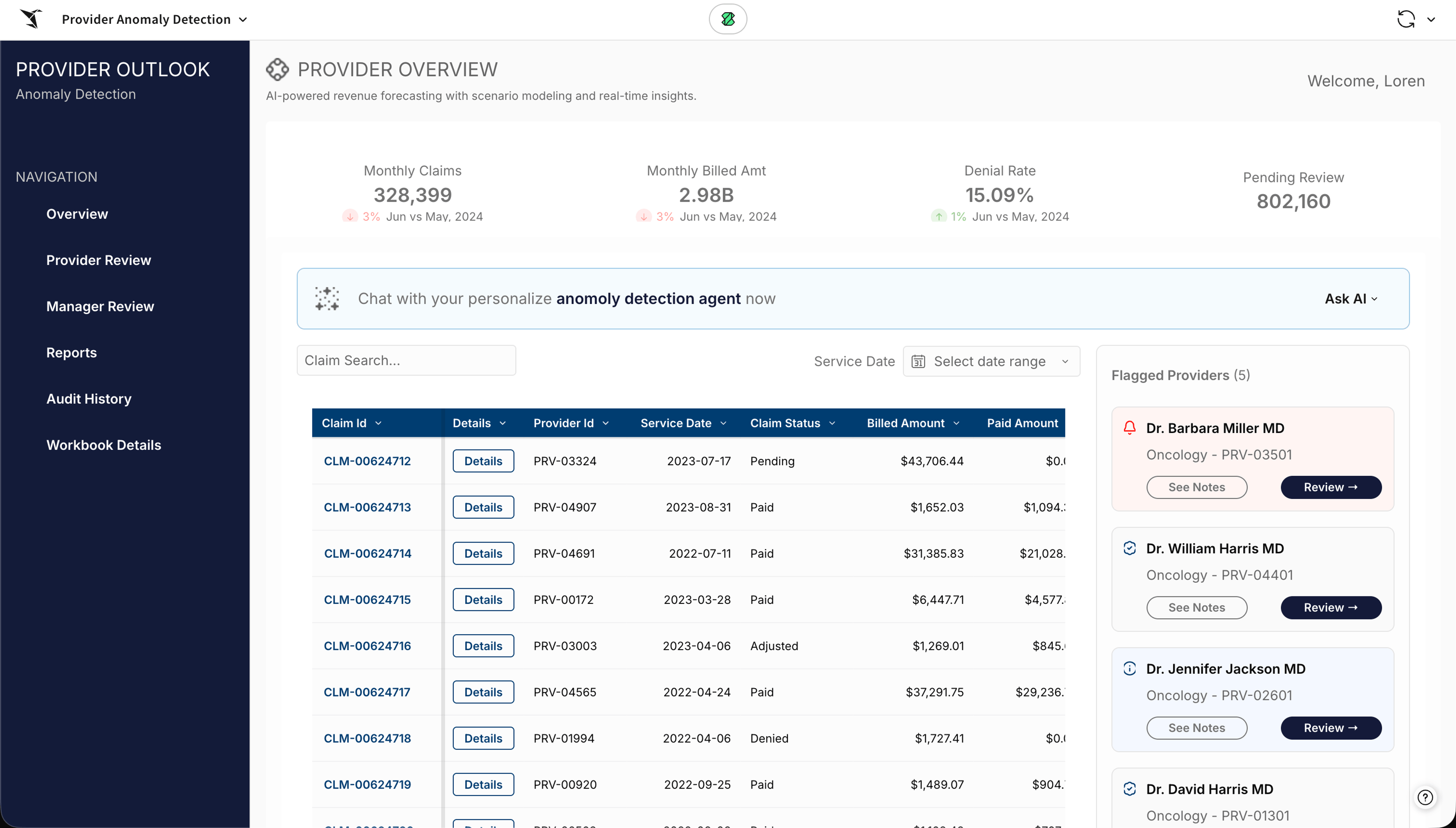Open Service Date column header menu
Viewport: 1456px width, 828px height.
coord(723,423)
